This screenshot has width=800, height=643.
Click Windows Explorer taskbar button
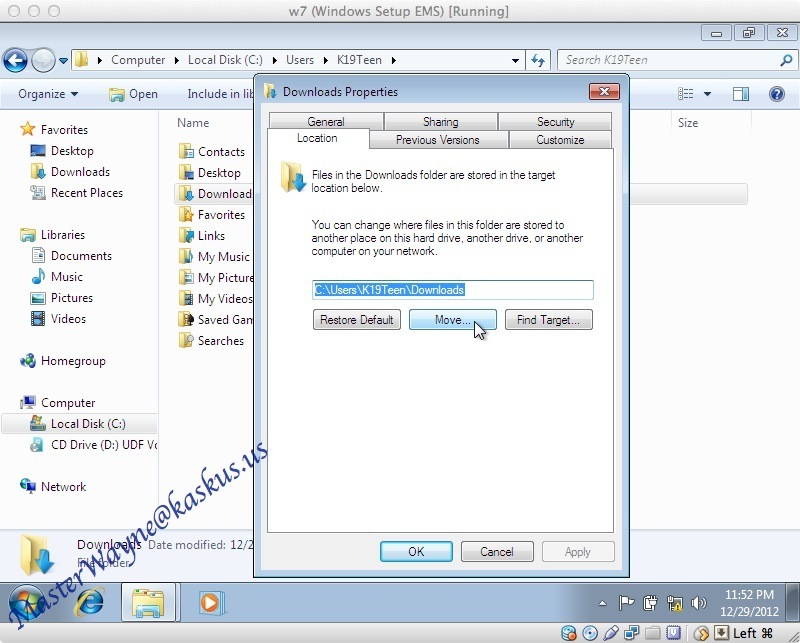(x=148, y=603)
